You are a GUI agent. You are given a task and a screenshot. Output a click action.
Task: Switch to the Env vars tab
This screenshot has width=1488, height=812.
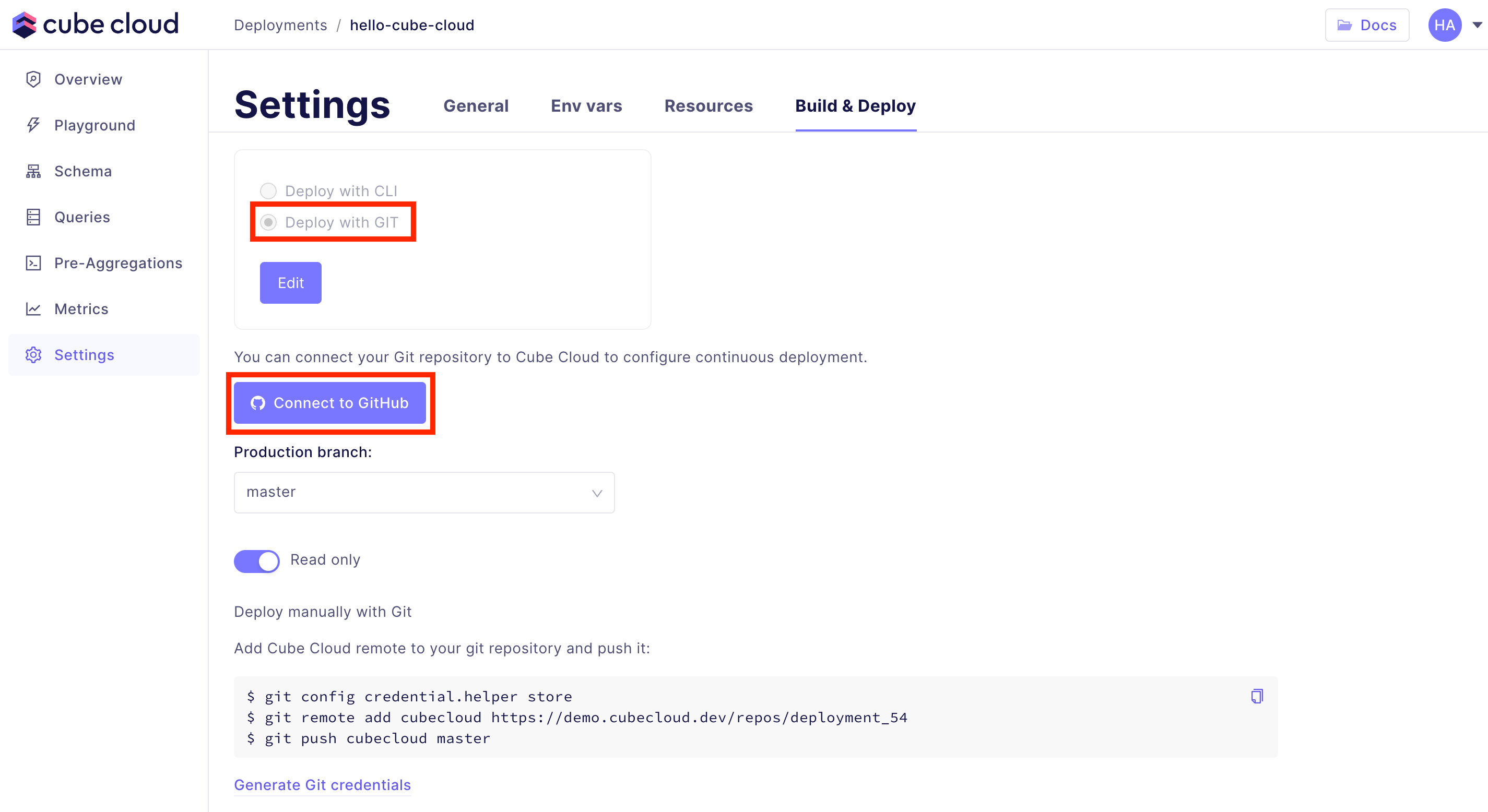(x=586, y=106)
